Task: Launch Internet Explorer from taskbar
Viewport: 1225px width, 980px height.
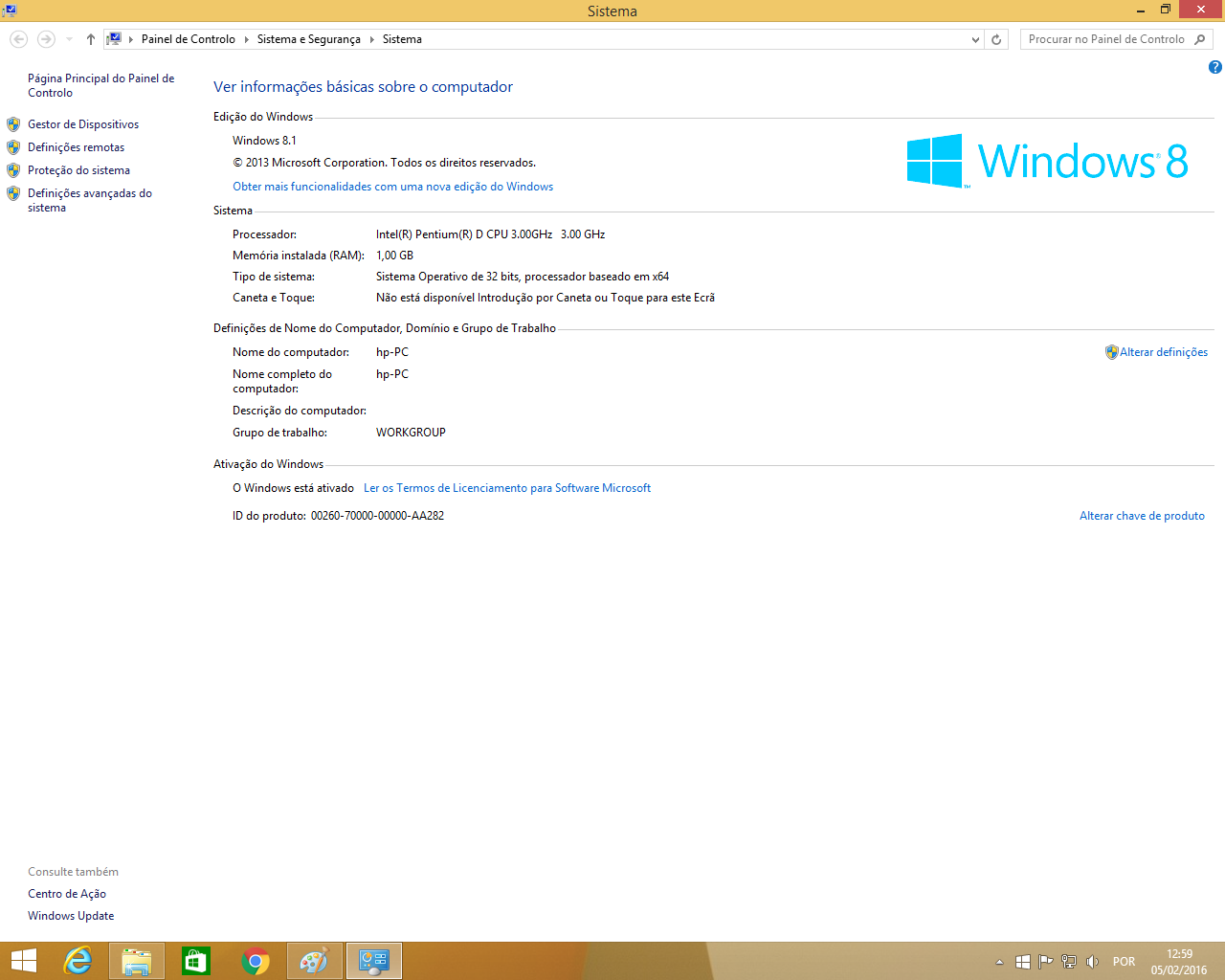Action: (78, 961)
